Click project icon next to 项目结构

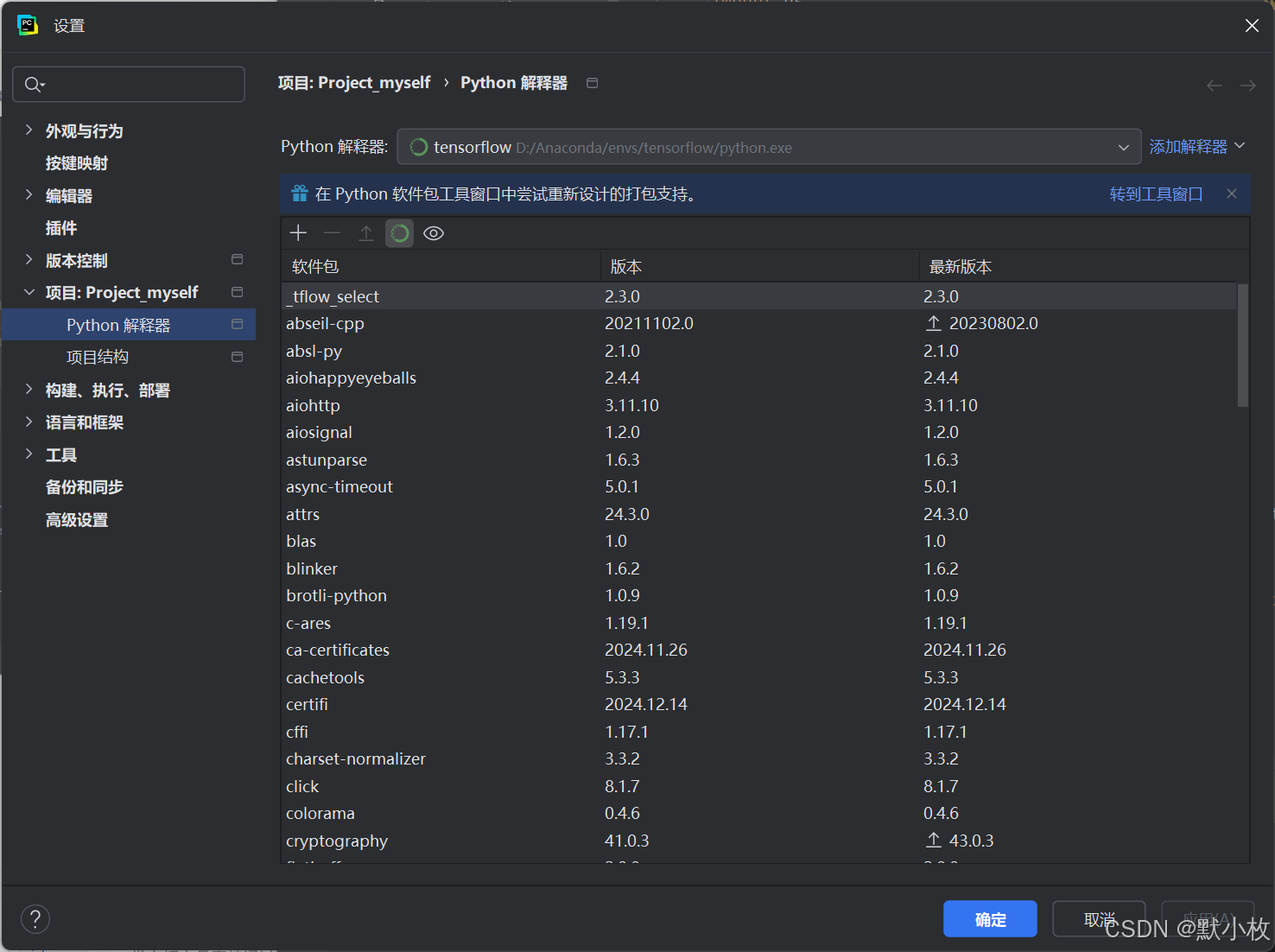238,357
